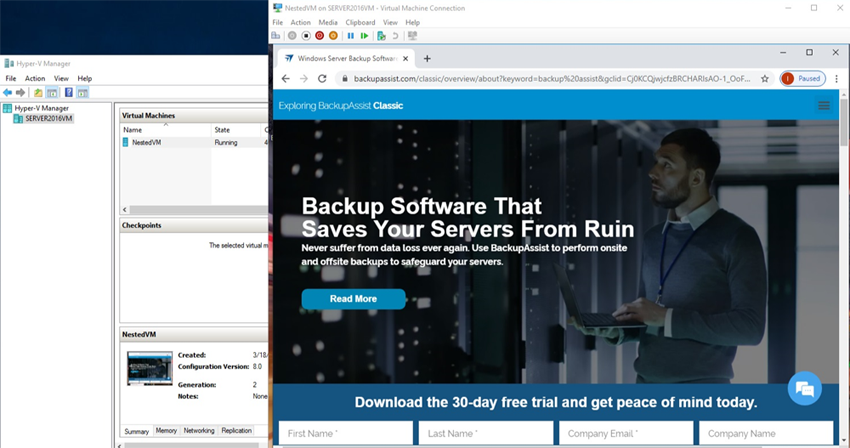850x448 pixels.
Task: Bookmark this page with the star icon
Action: click(764, 79)
